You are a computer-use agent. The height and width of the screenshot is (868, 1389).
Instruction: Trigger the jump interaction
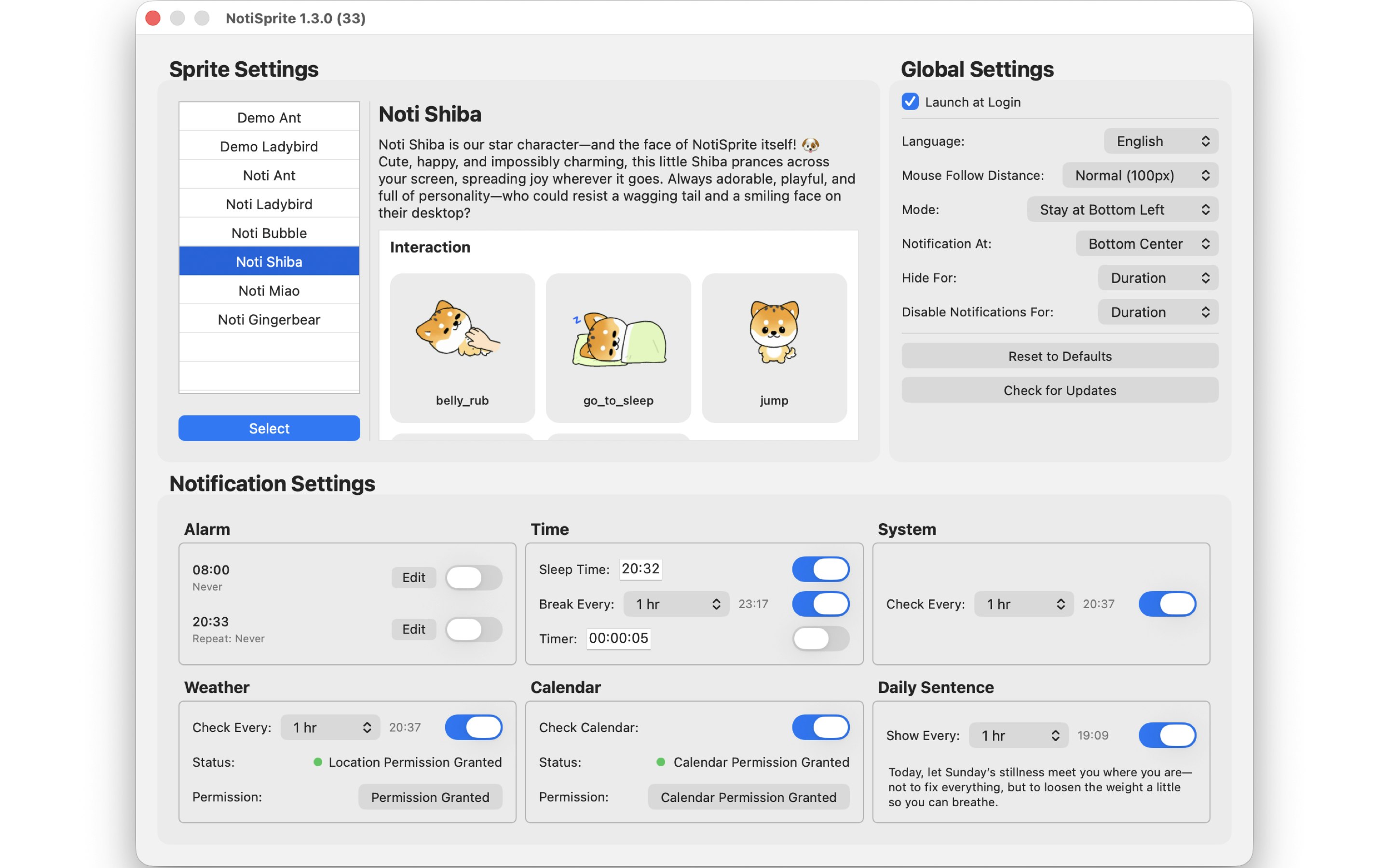[x=774, y=347]
